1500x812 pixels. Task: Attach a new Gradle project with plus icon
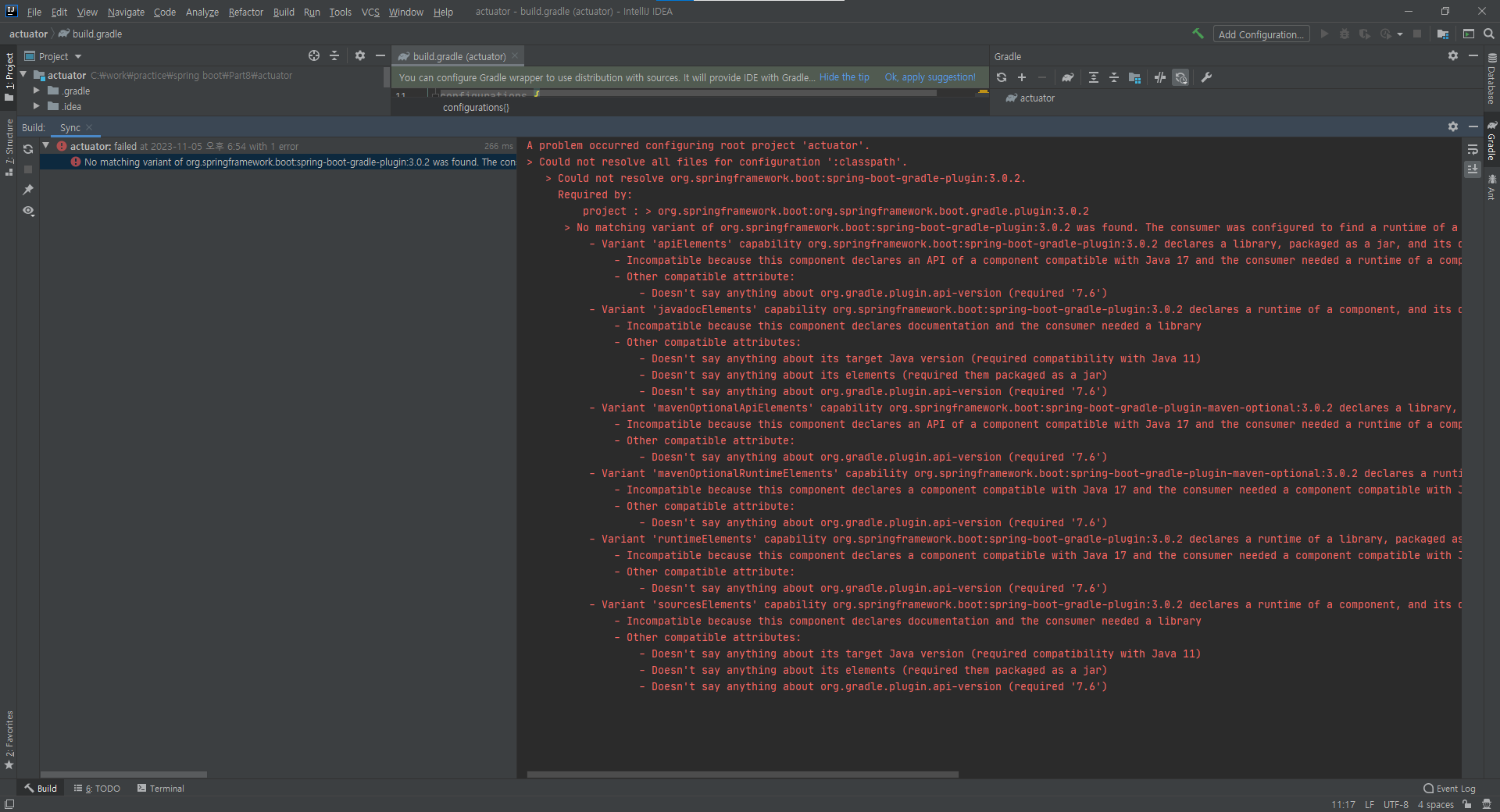click(x=1022, y=77)
